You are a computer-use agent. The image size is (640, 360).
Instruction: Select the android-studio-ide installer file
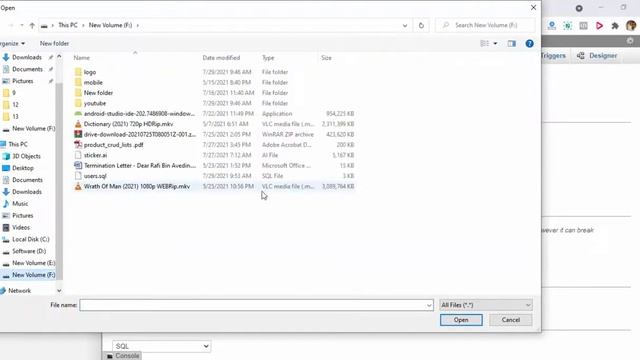click(139, 113)
